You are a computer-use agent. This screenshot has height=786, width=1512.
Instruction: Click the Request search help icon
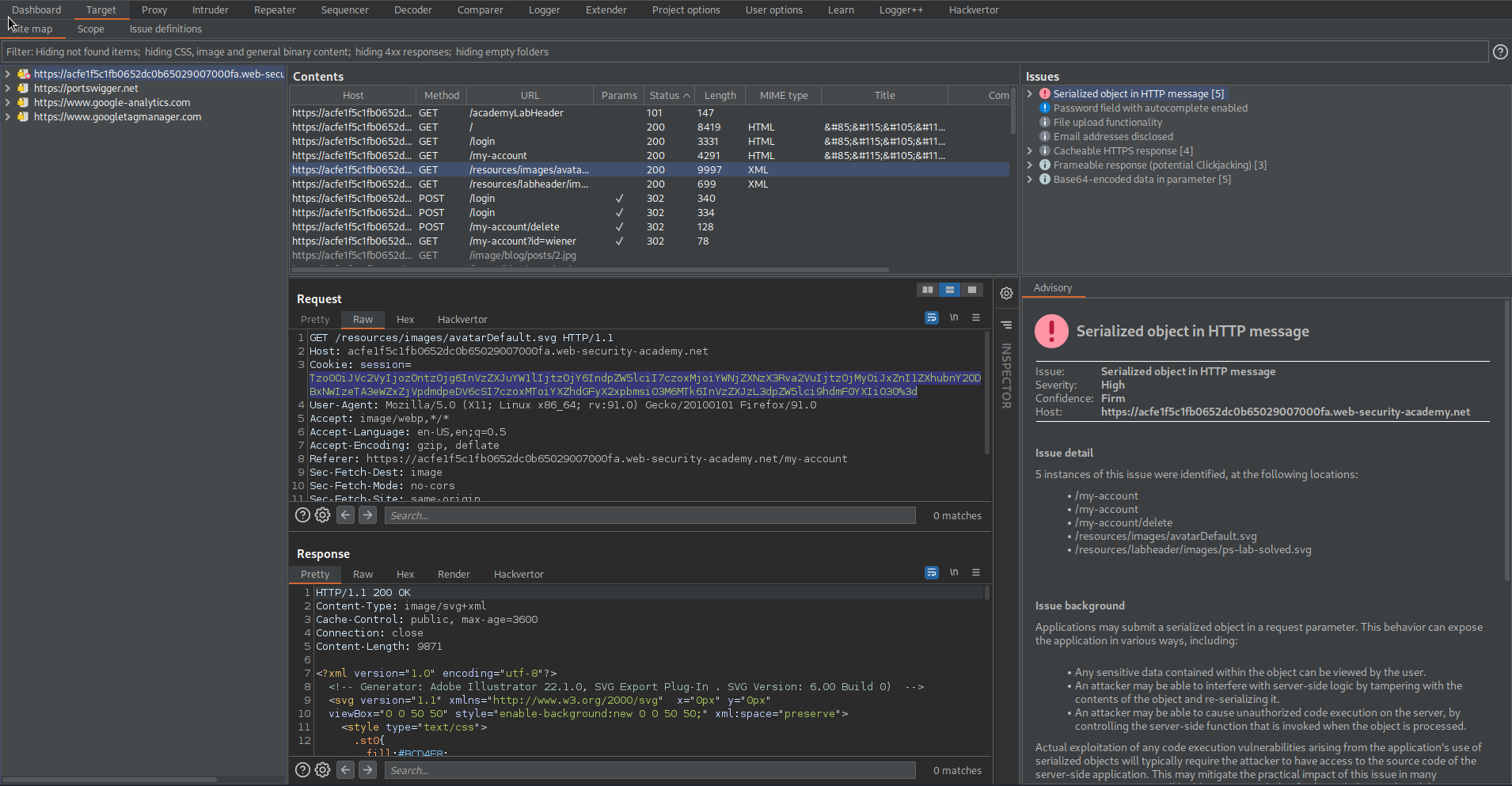pos(302,515)
